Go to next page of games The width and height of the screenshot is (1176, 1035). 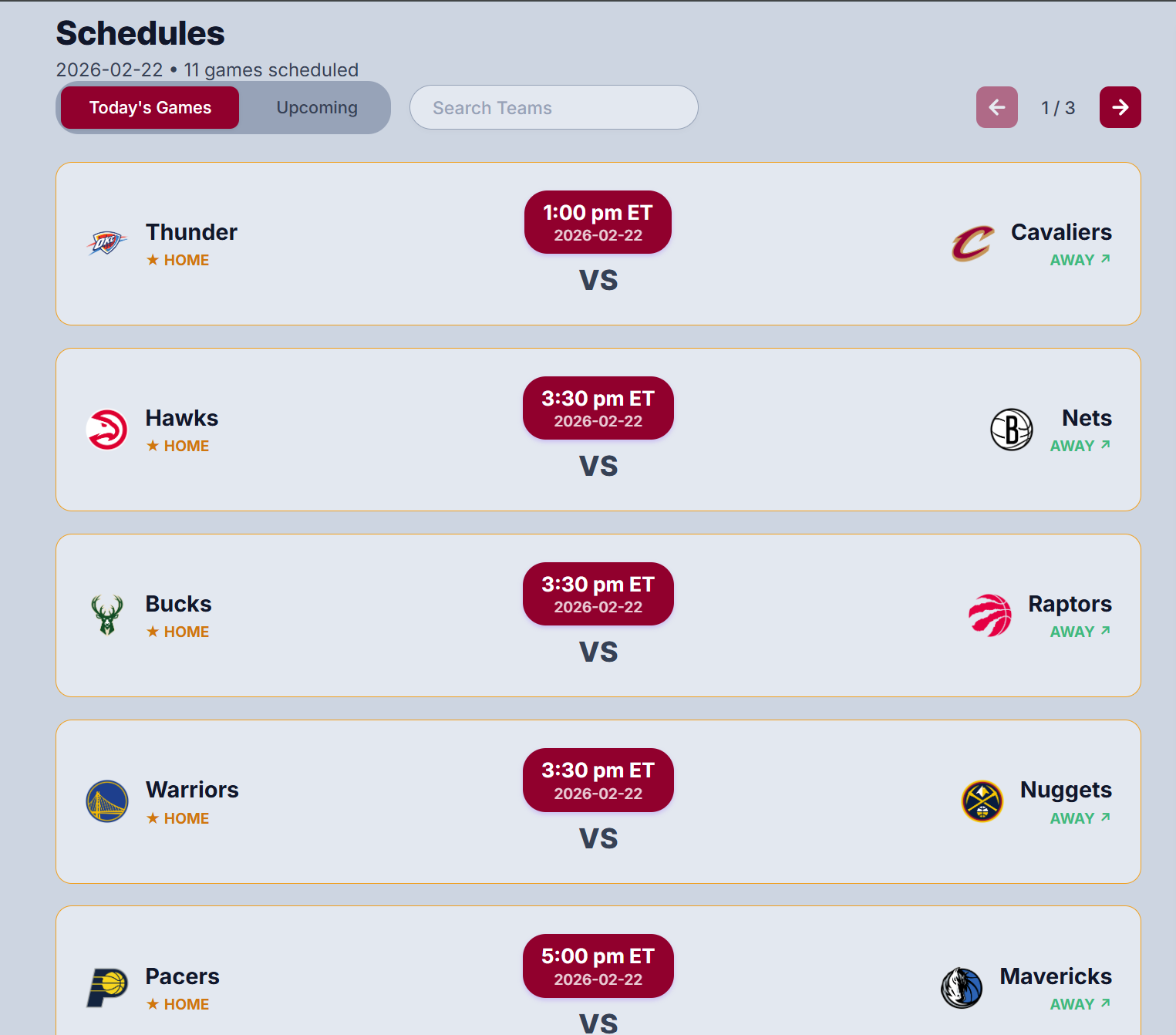pyautogui.click(x=1120, y=107)
